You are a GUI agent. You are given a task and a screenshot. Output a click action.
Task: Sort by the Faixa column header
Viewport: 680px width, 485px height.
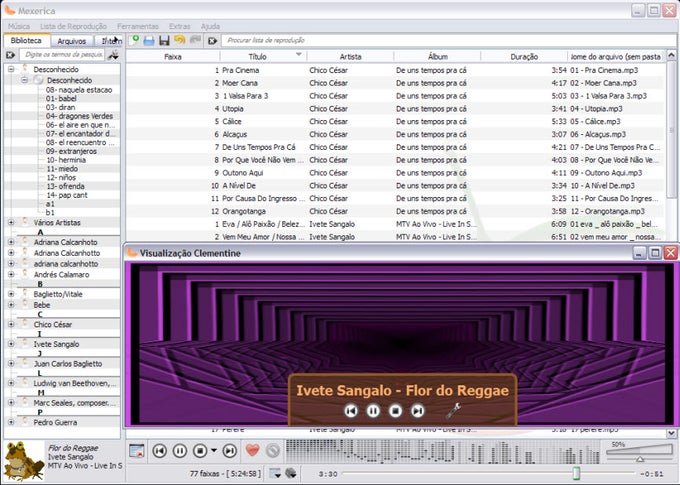click(173, 56)
